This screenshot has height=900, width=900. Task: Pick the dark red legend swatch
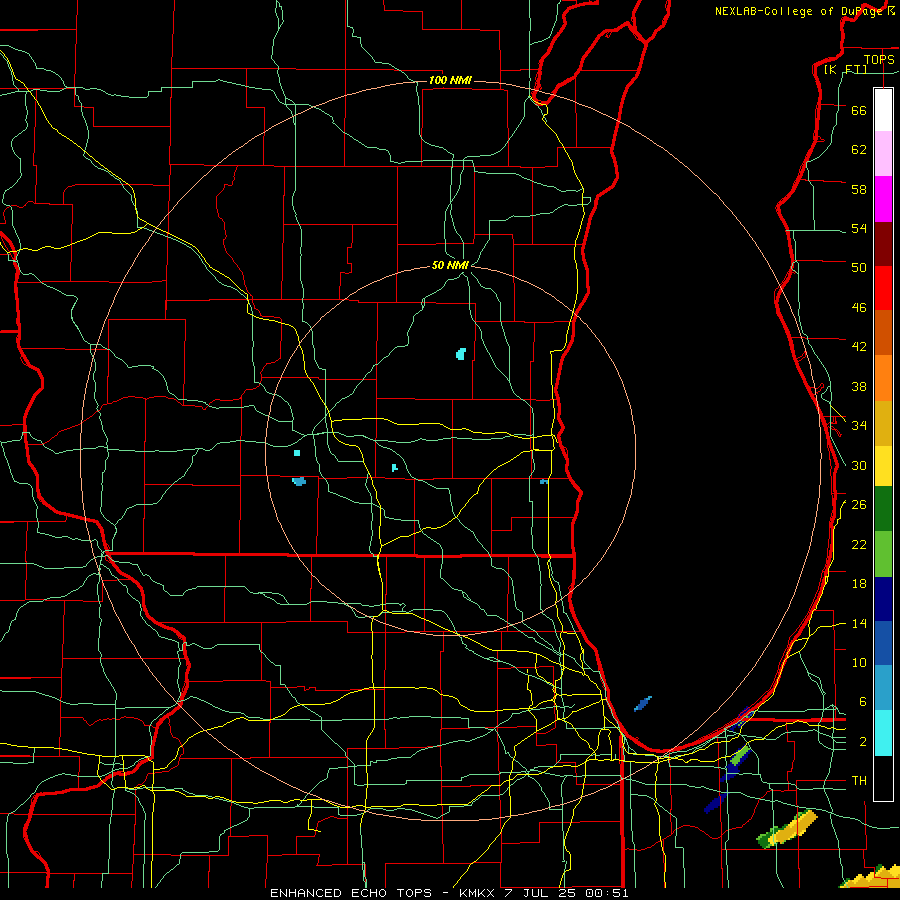point(883,243)
